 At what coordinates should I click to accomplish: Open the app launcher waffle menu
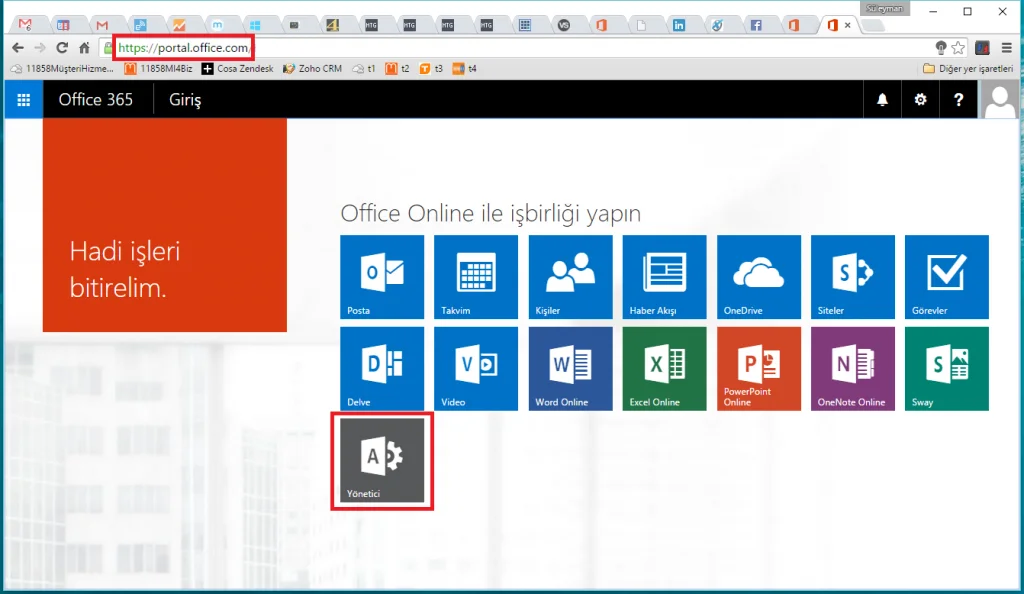point(24,100)
